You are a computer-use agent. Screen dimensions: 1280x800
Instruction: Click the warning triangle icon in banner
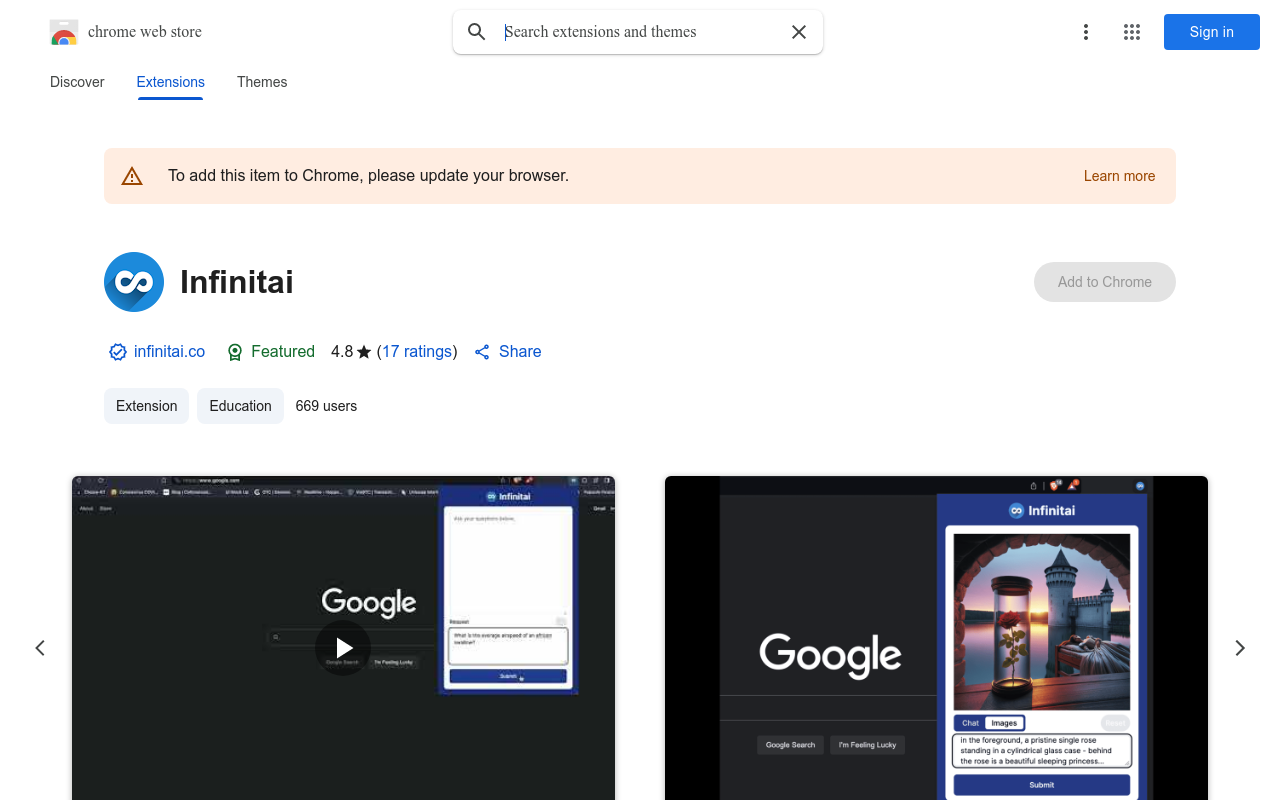click(x=132, y=177)
